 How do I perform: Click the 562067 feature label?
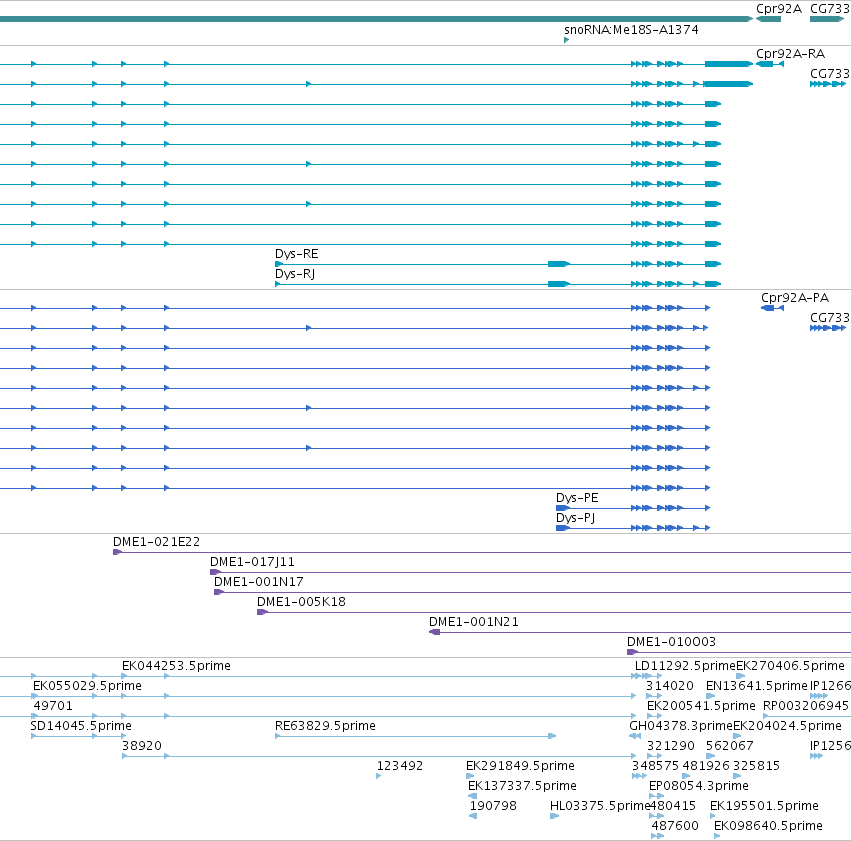pyautogui.click(x=729, y=746)
